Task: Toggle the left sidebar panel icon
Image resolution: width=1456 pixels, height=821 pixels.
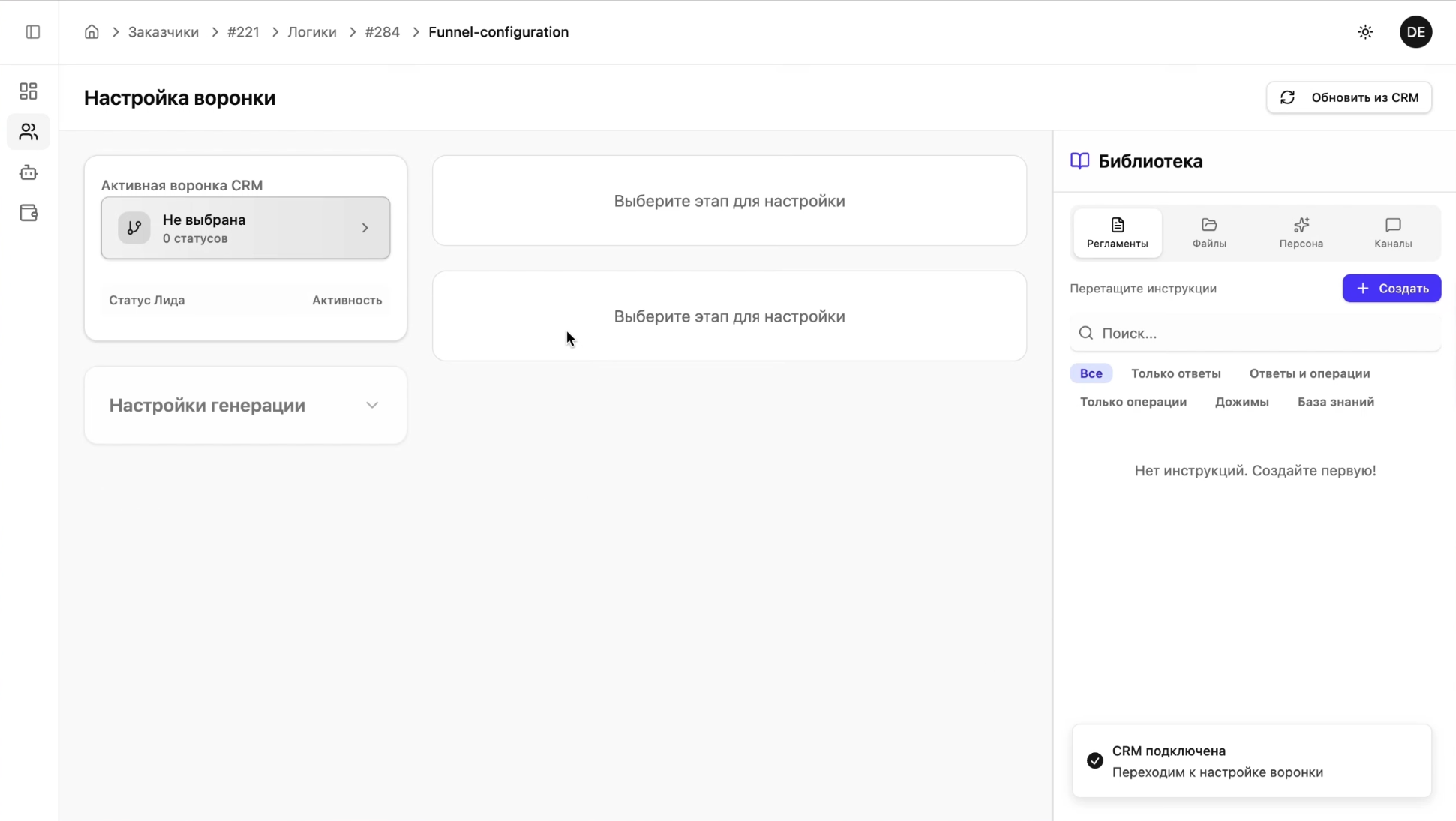Action: point(32,32)
